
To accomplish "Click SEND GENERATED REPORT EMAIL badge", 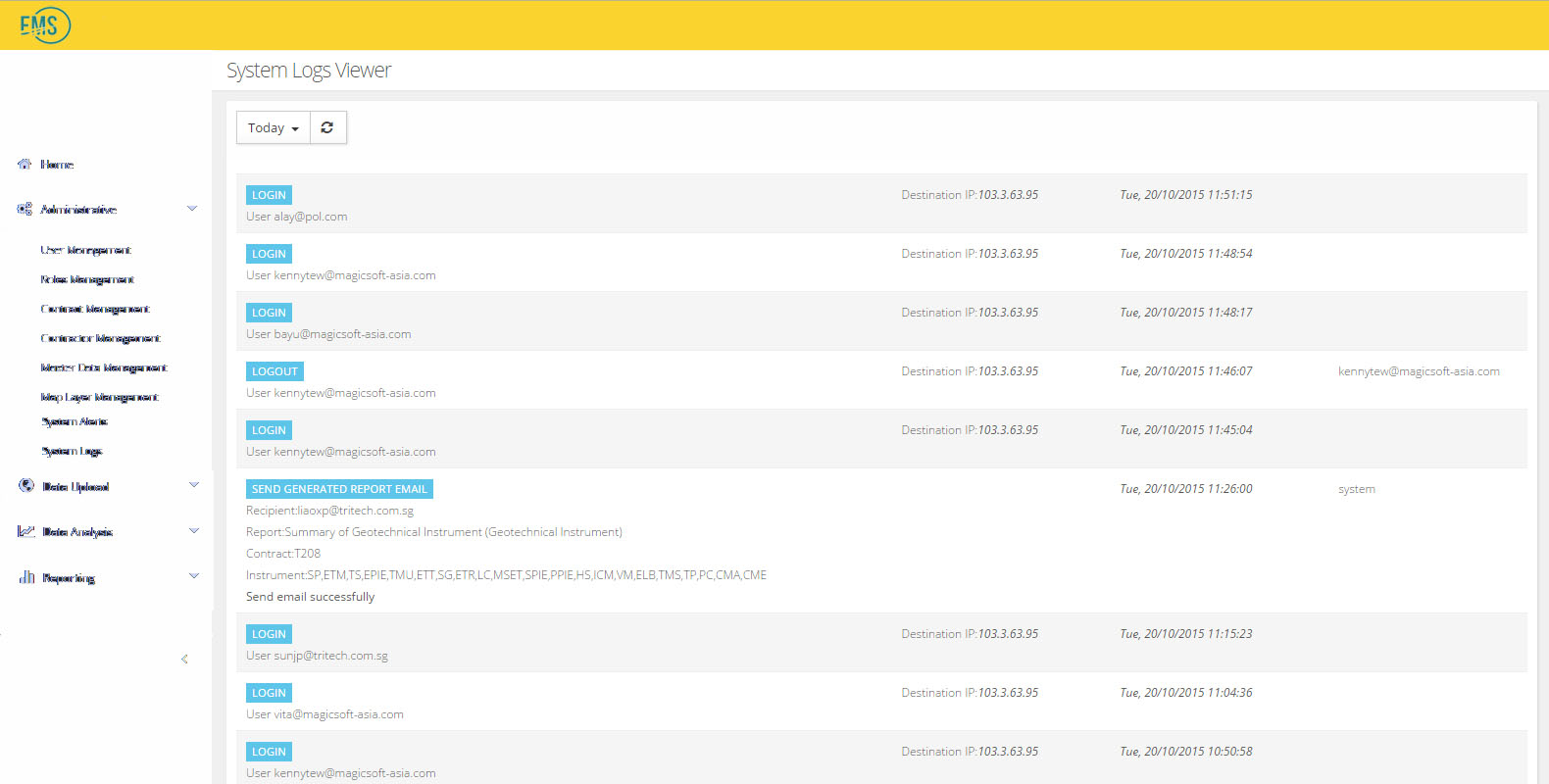I will click(x=339, y=489).
